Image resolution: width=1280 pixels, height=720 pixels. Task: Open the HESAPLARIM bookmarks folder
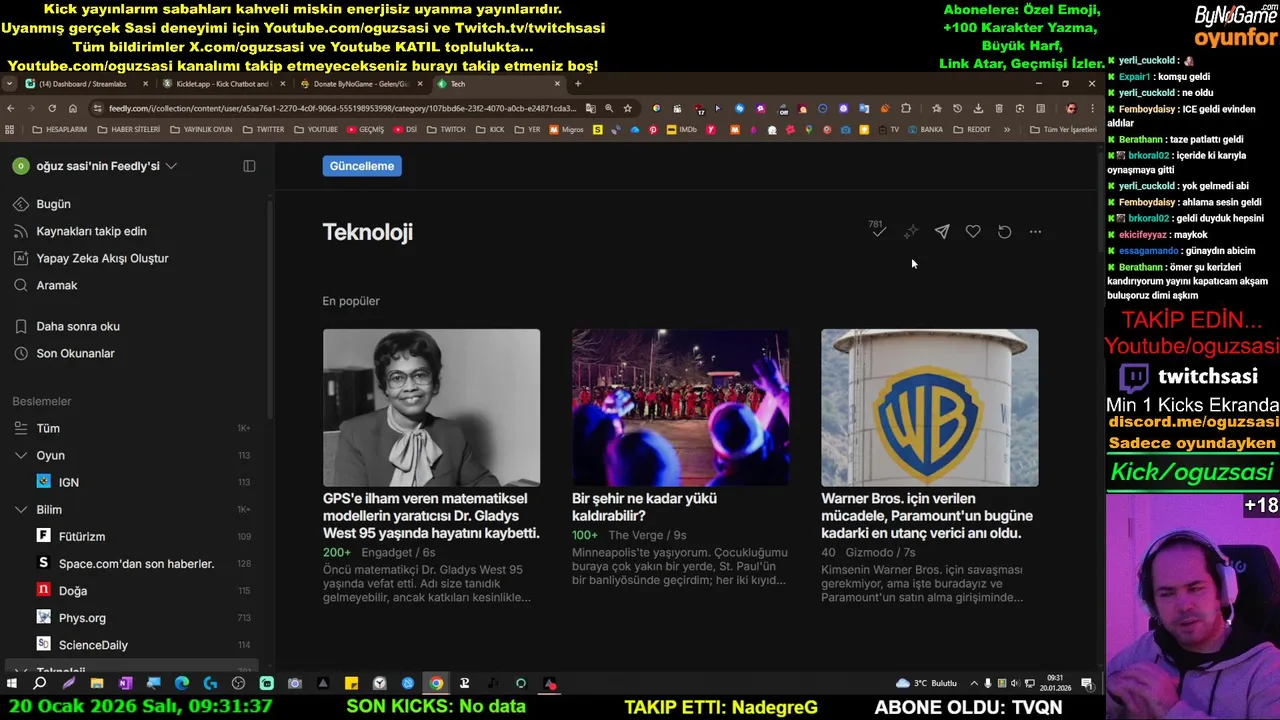(59, 130)
